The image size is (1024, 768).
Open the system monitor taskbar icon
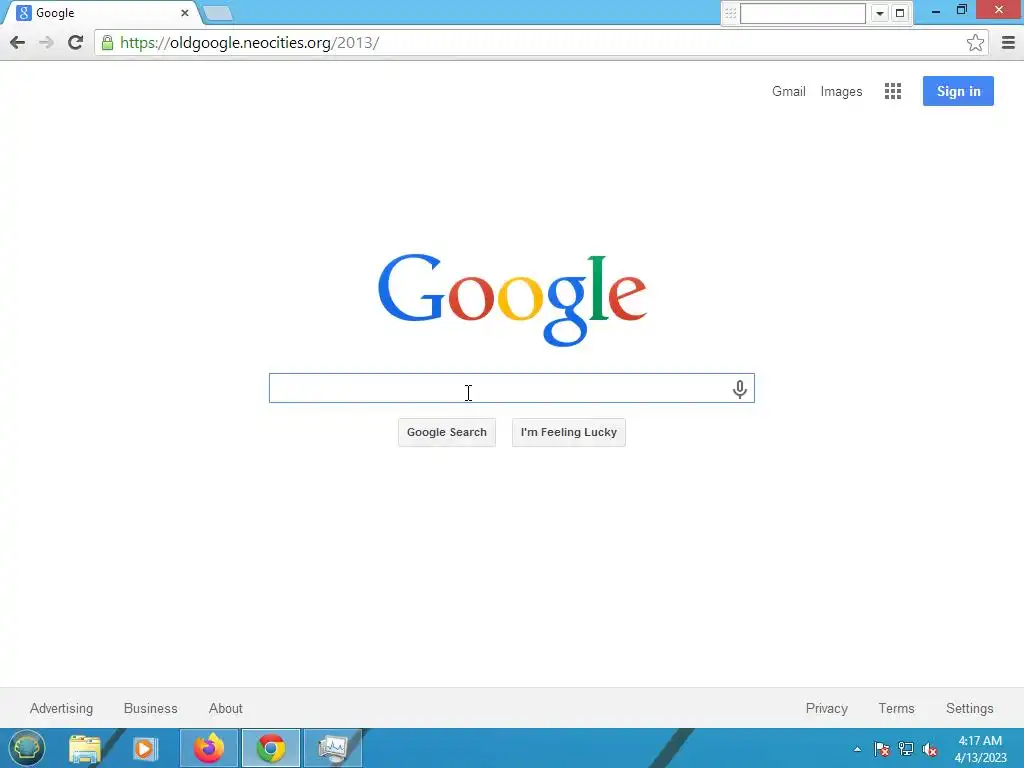333,748
